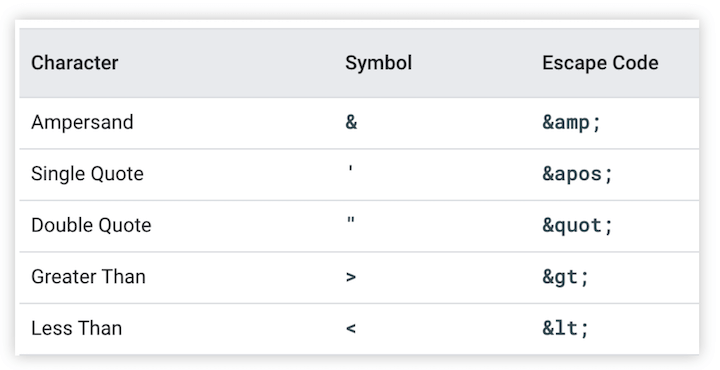Select the Double Quote row label

pos(91,225)
